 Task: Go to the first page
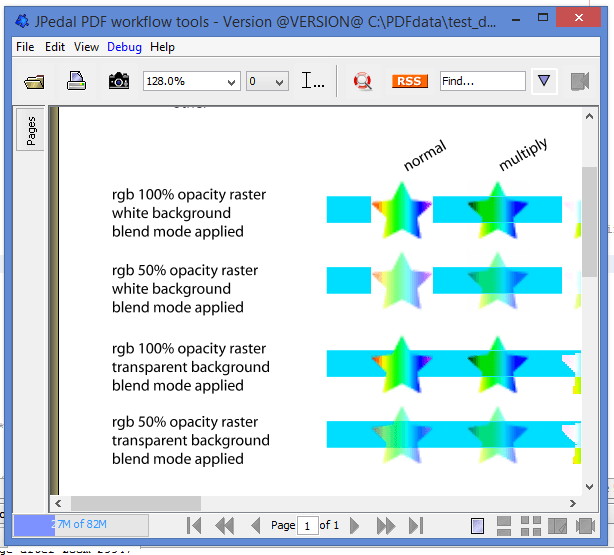pyautogui.click(x=194, y=525)
